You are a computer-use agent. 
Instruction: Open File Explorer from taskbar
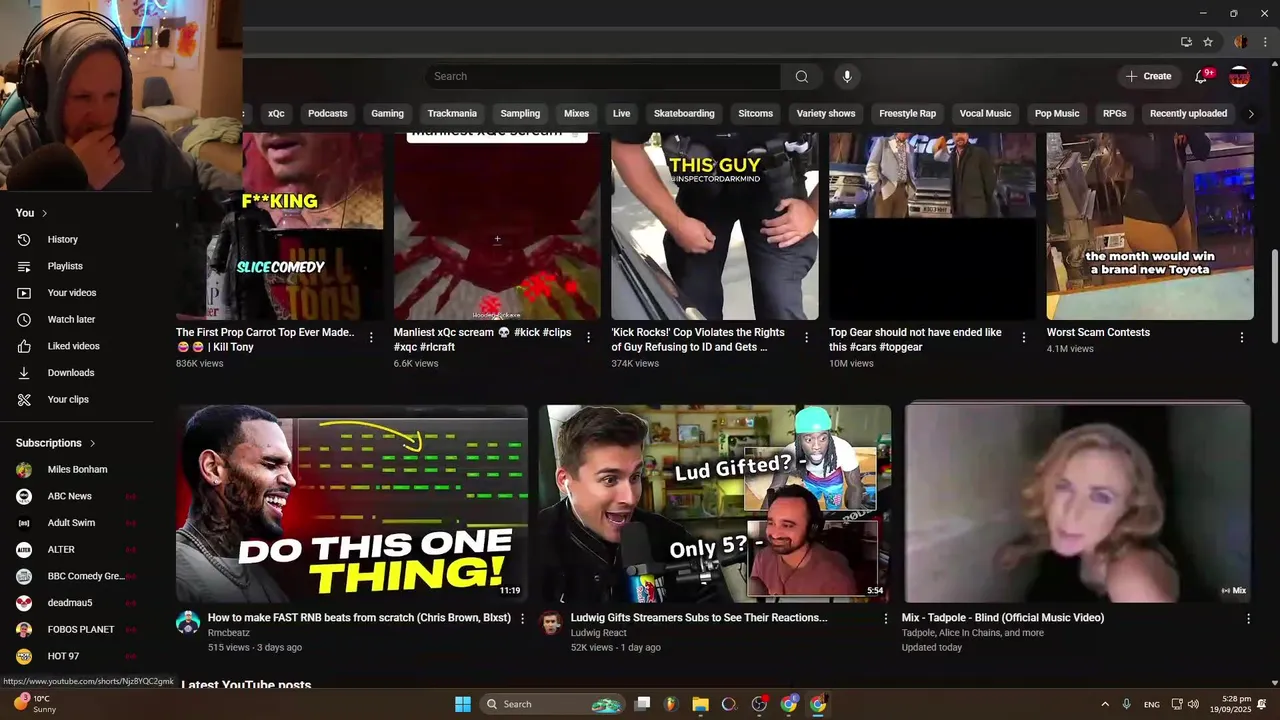click(700, 704)
